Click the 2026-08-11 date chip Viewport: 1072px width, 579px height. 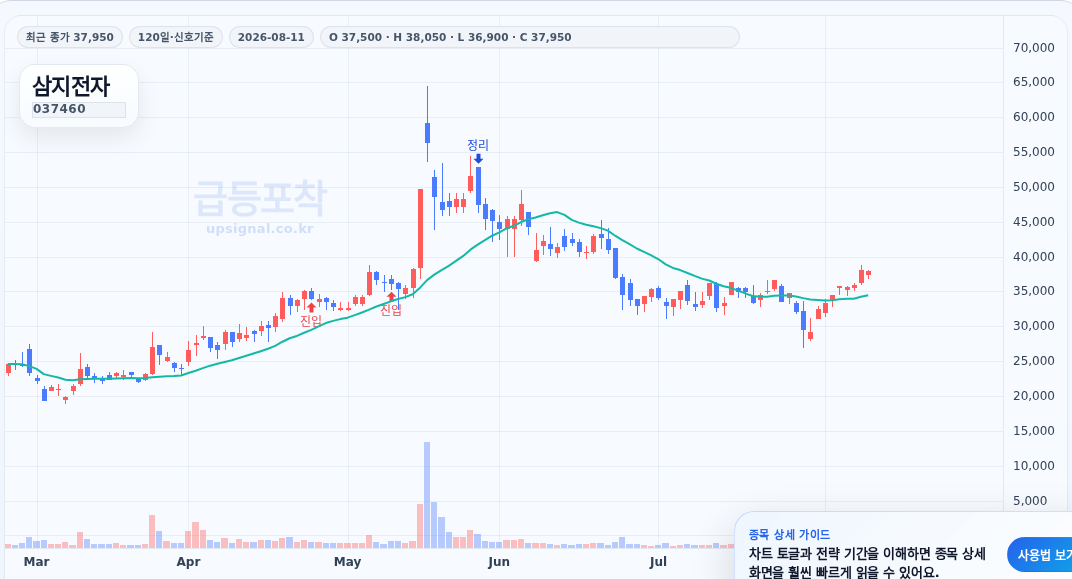pos(271,37)
